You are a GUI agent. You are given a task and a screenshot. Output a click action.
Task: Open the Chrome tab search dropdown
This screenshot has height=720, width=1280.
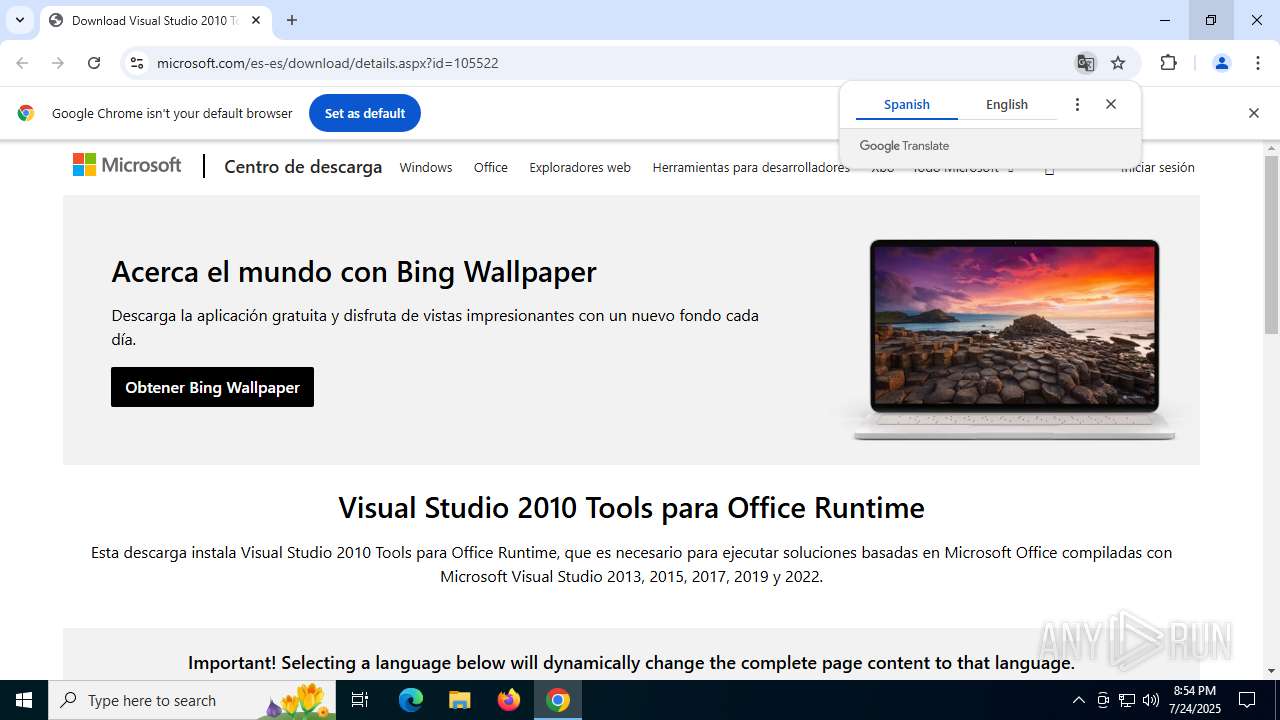(19, 20)
